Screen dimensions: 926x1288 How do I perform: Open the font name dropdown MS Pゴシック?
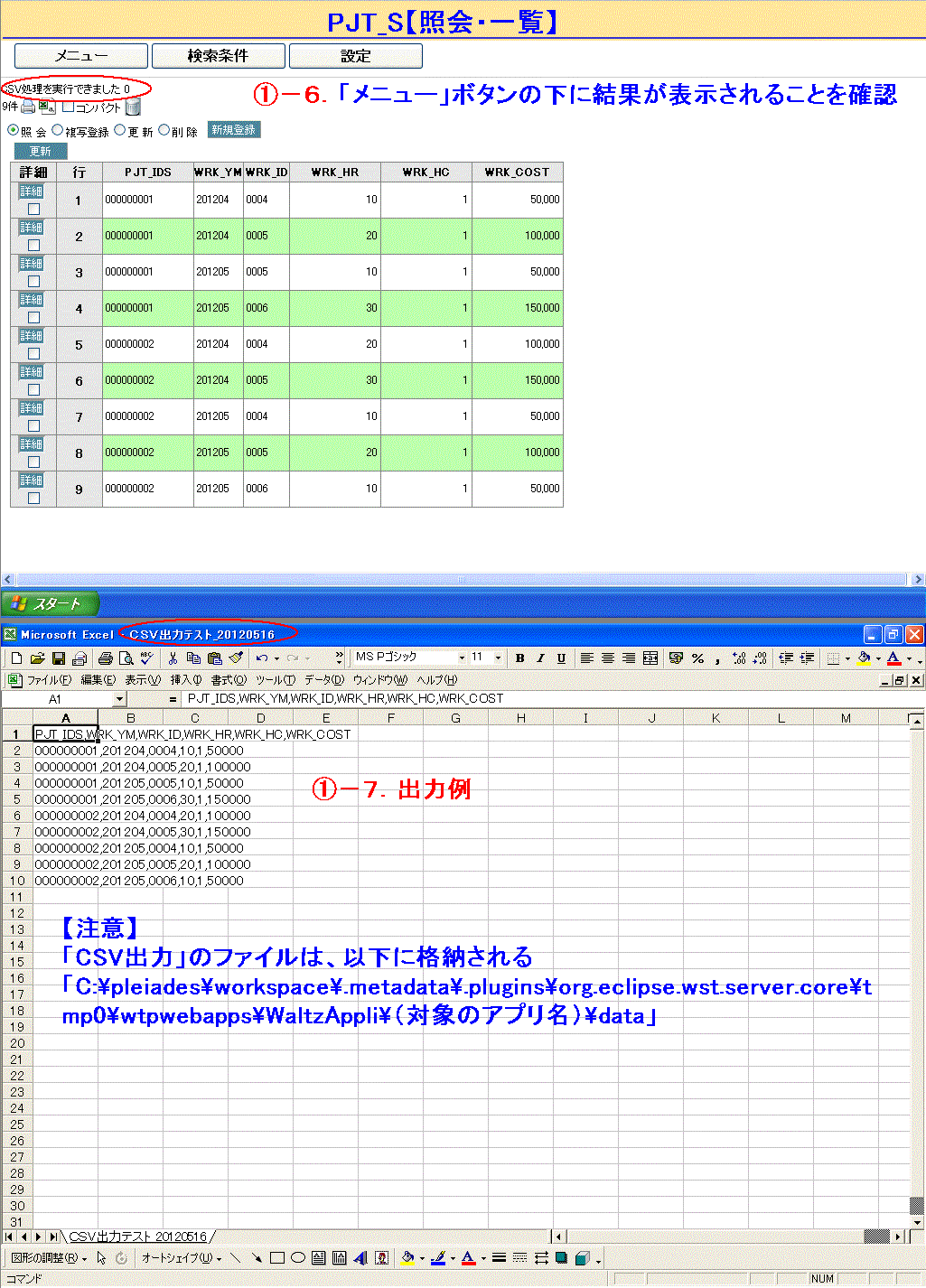[462, 658]
